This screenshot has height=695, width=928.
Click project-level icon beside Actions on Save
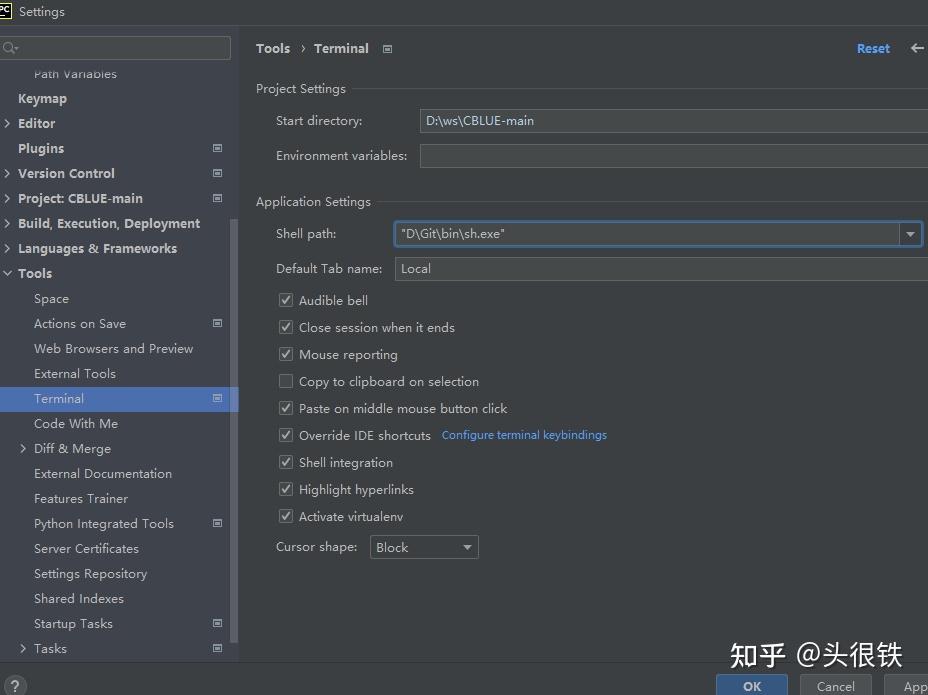(217, 323)
